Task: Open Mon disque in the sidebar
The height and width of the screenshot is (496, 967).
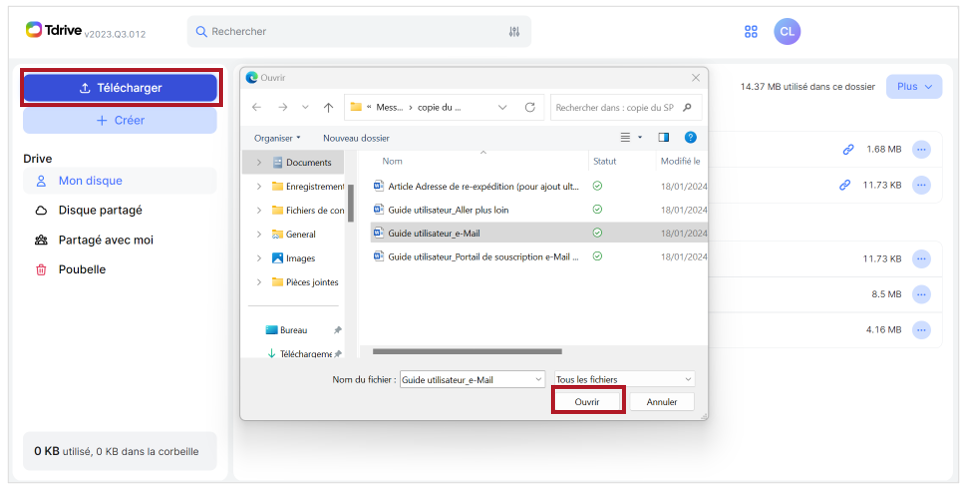Action: [120, 181]
